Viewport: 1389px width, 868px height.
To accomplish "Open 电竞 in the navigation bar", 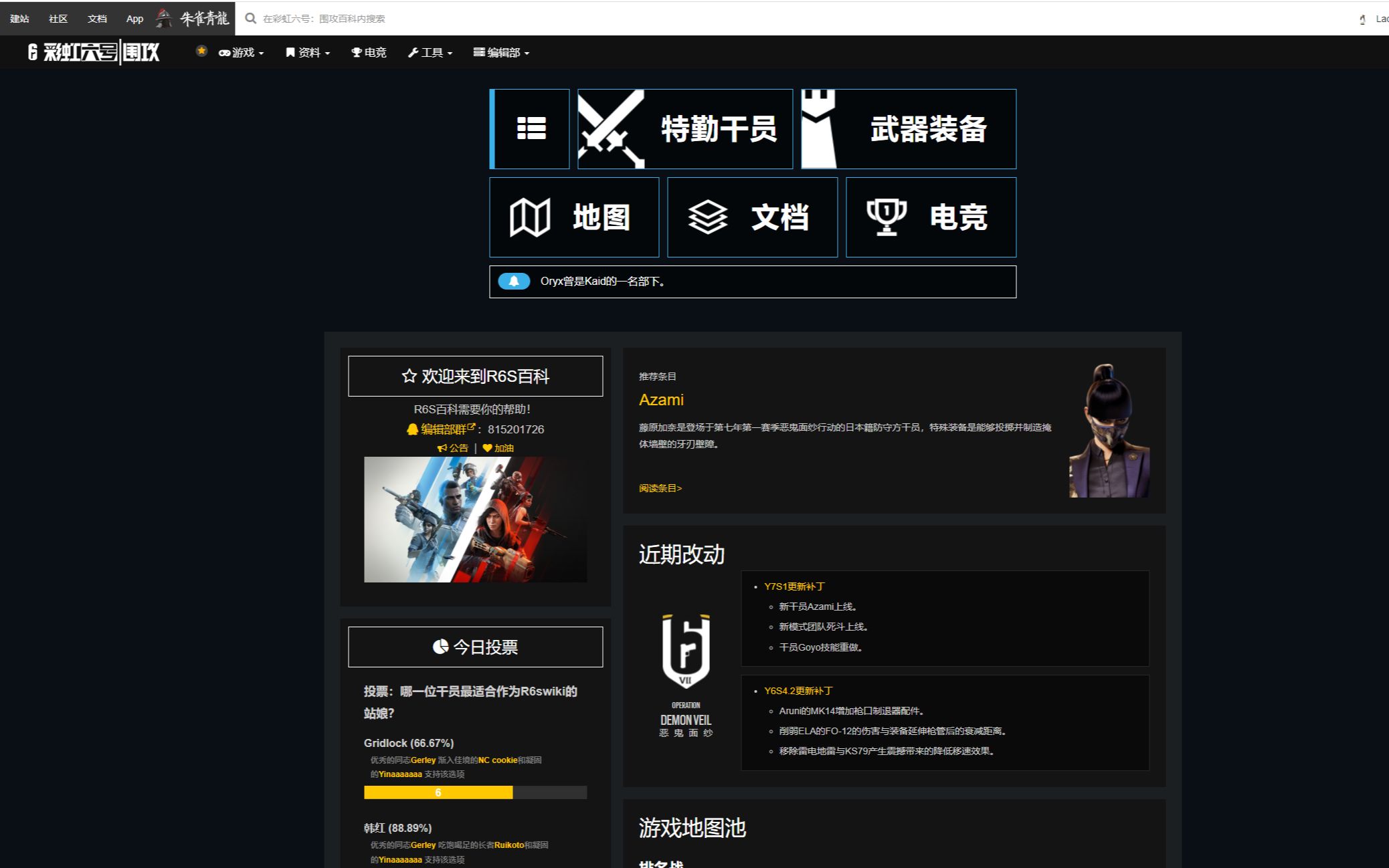I will click(x=369, y=53).
